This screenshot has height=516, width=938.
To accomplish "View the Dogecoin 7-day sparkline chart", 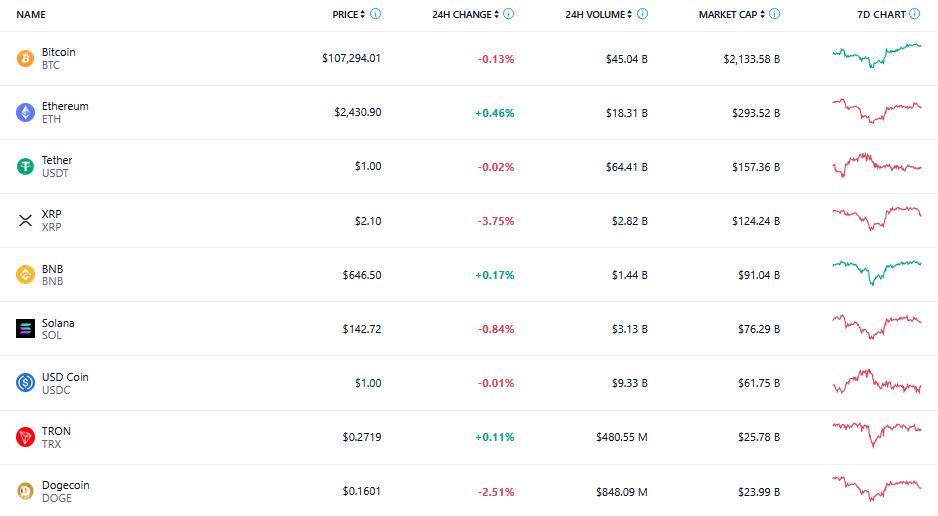I will tap(876, 488).
